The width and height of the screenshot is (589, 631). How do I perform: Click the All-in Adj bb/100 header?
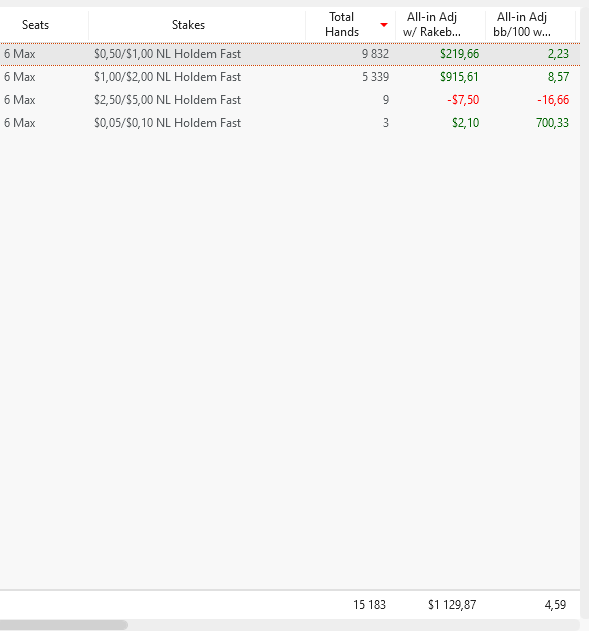click(522, 25)
